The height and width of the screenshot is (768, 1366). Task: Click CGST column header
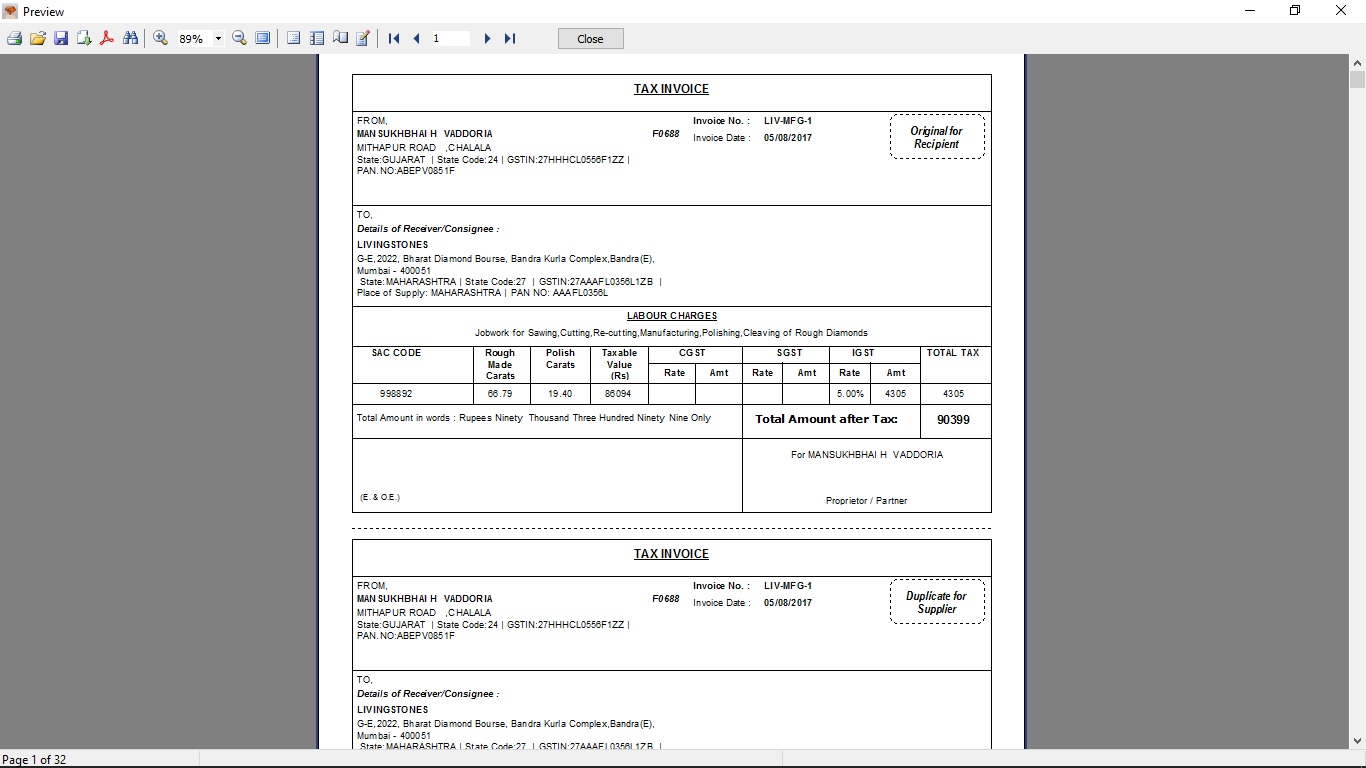tap(692, 353)
